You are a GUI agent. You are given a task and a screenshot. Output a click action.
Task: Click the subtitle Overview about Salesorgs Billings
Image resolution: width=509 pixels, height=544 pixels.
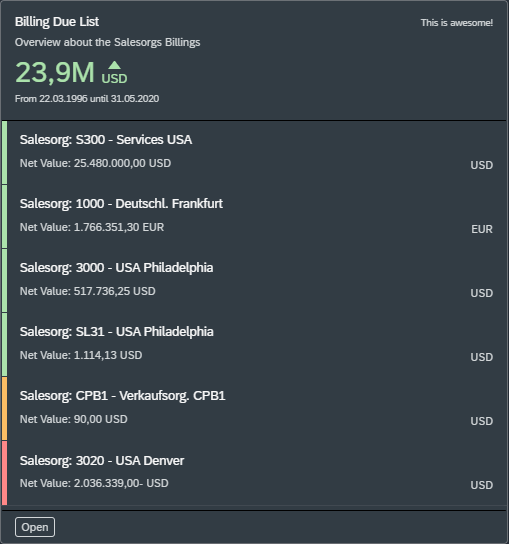coord(108,42)
